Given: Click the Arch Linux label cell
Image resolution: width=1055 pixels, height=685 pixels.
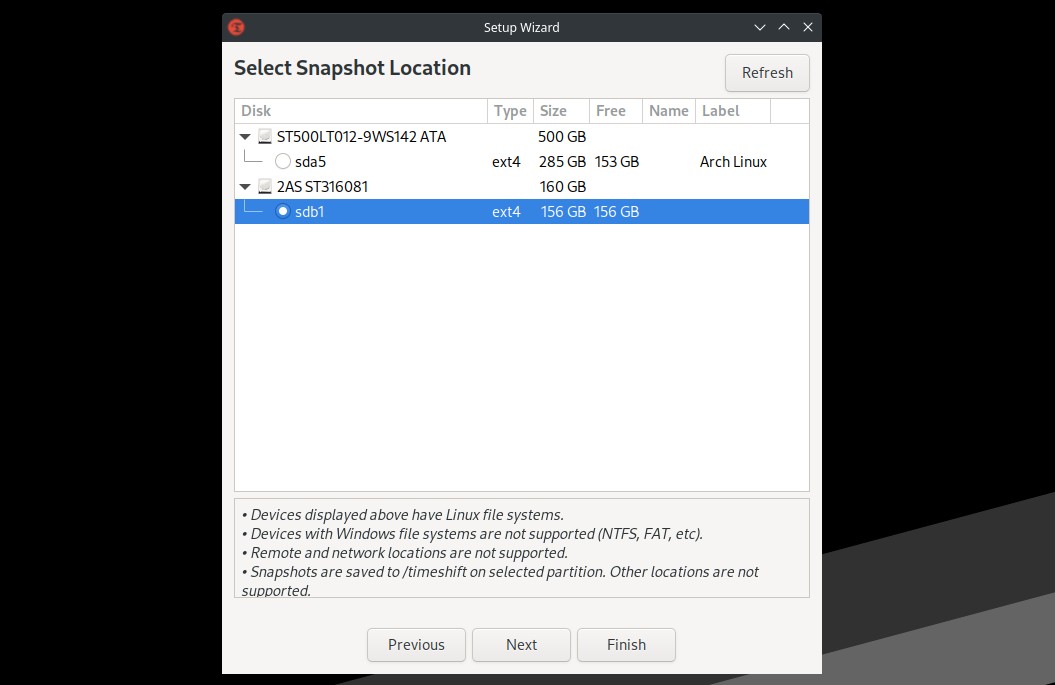Looking at the screenshot, I should [733, 161].
